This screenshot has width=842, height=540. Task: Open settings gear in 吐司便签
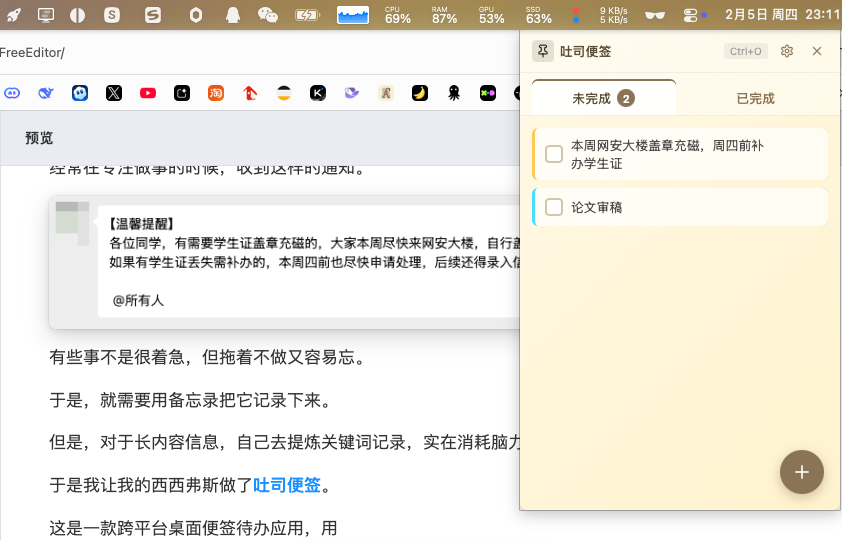pyautogui.click(x=787, y=51)
